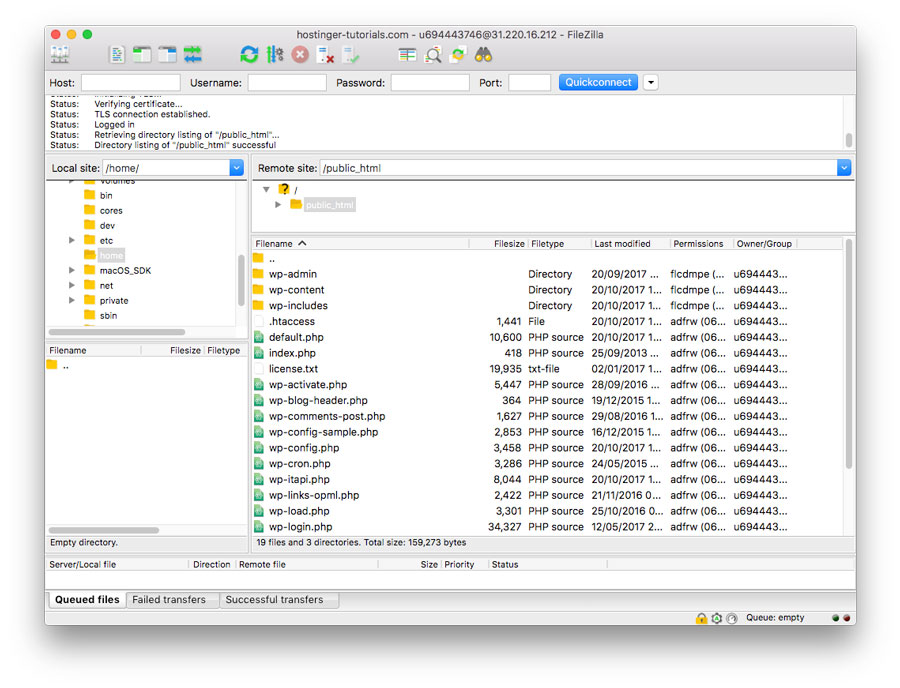Open the Local site path dropdown
Viewport: 900px width, 688px height.
tap(236, 168)
